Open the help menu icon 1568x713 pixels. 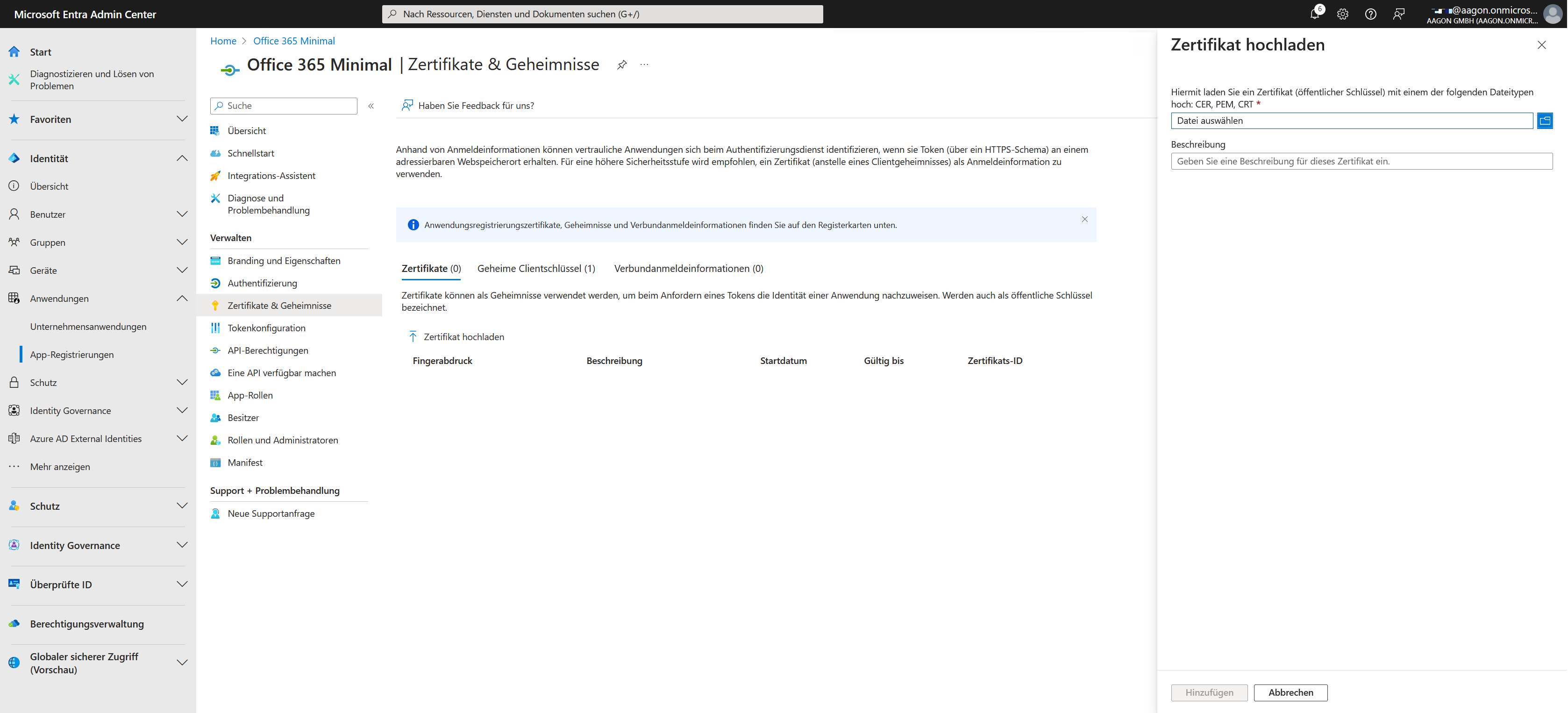1370,14
